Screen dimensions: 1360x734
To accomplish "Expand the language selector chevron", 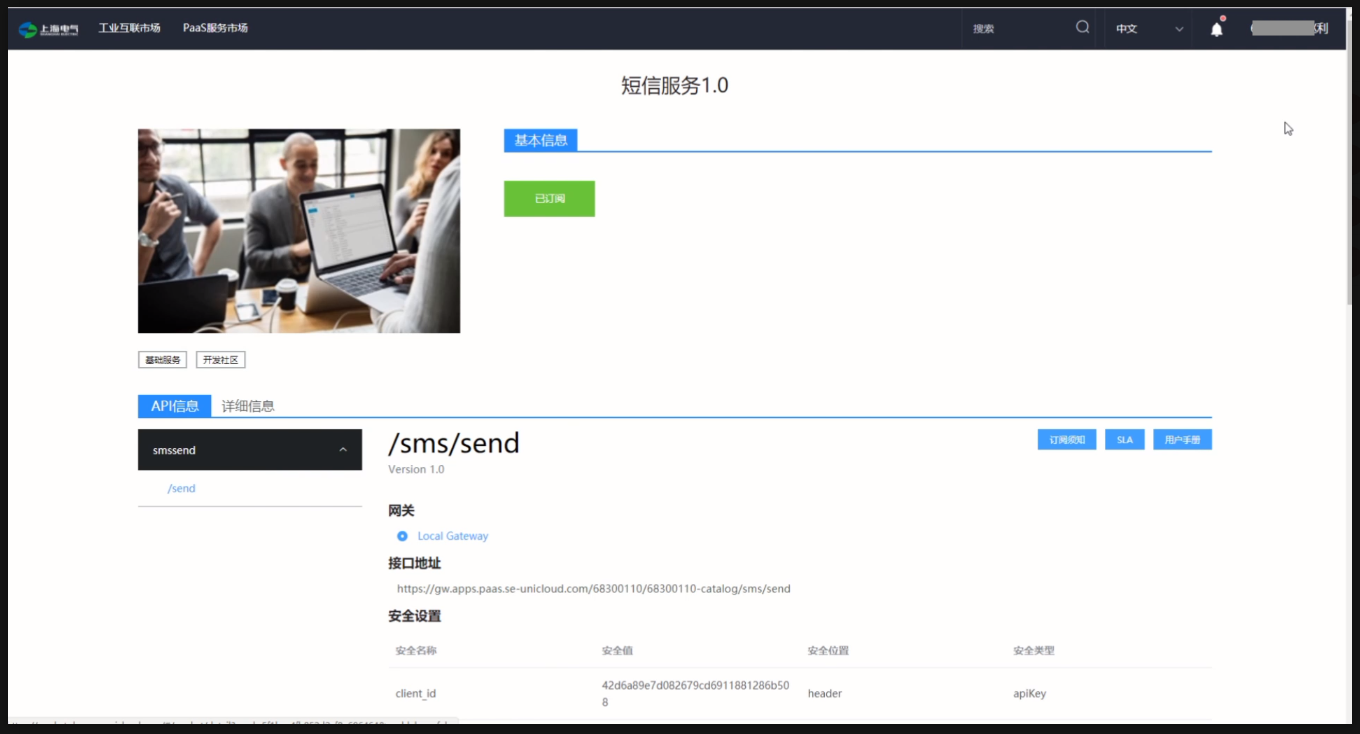I will [1178, 29].
